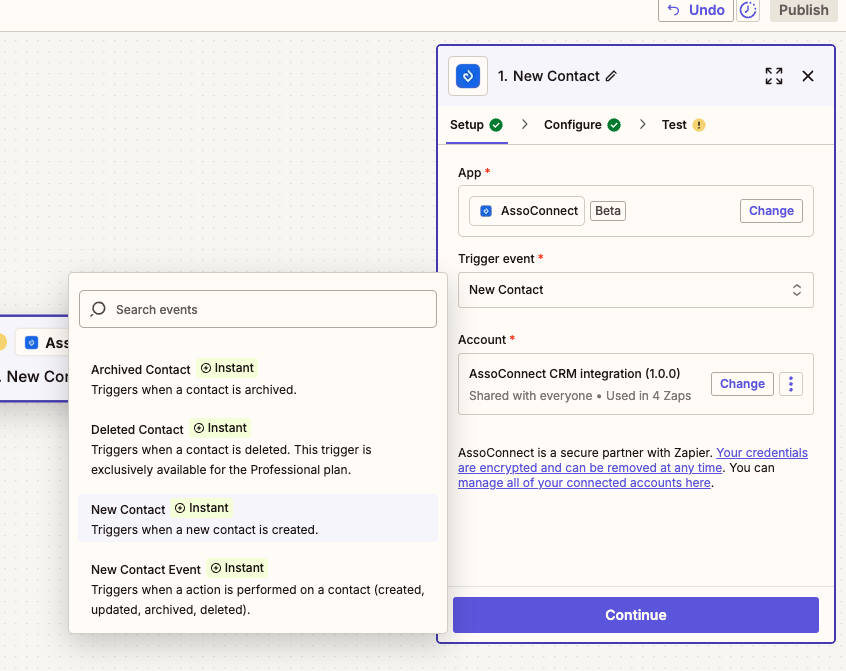Click Instant badge beside New Contact

(x=202, y=508)
